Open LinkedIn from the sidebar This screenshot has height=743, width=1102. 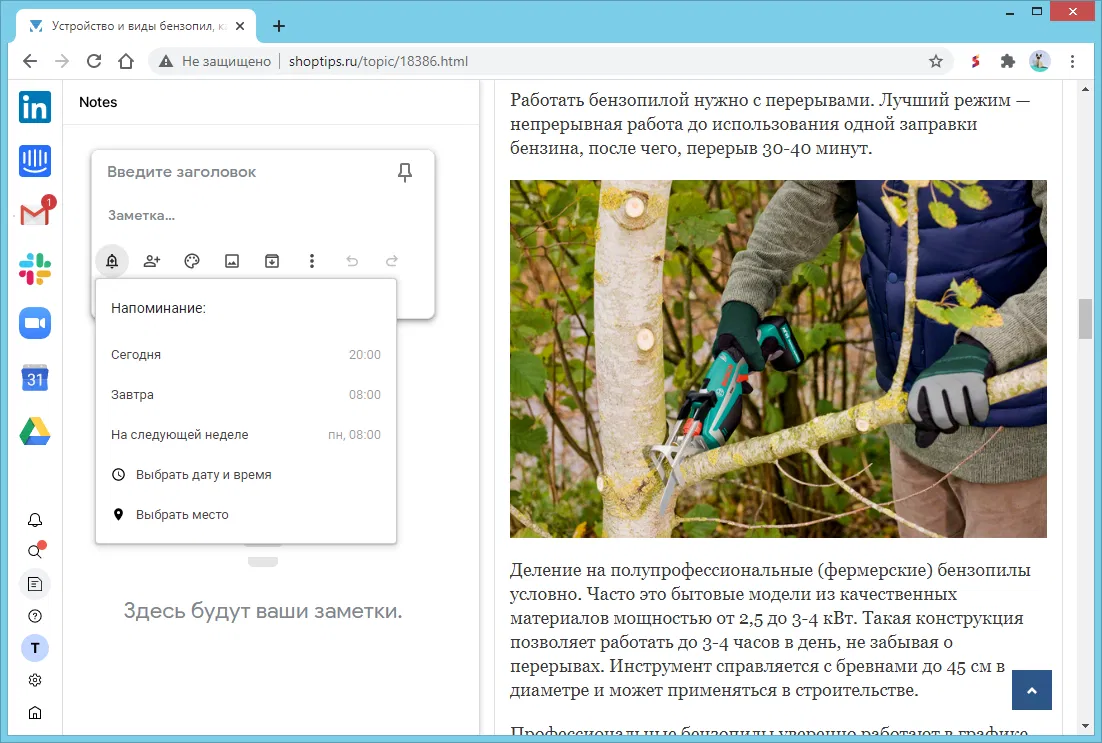pyautogui.click(x=34, y=107)
